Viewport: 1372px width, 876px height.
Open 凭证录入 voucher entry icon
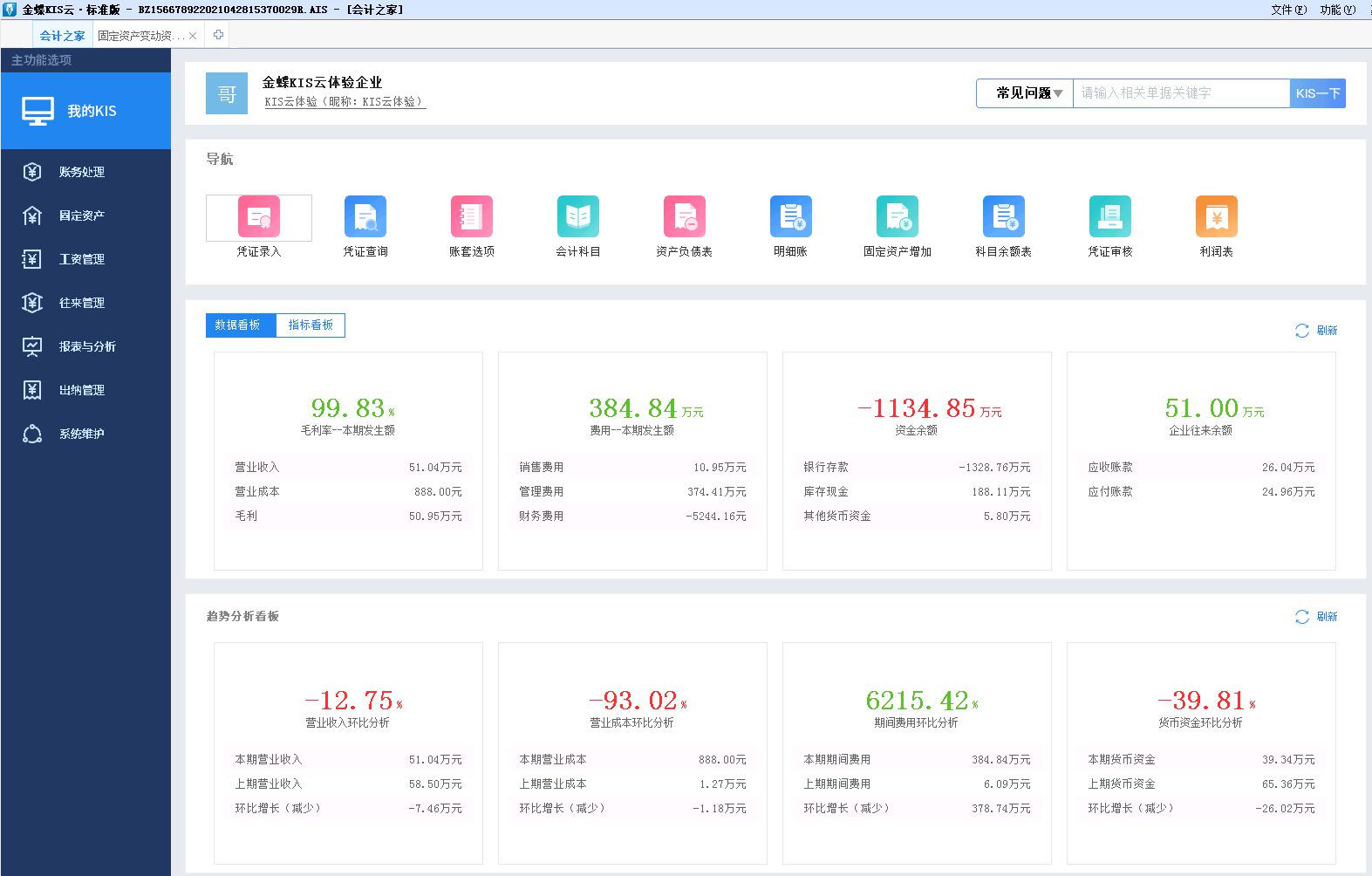tap(259, 216)
